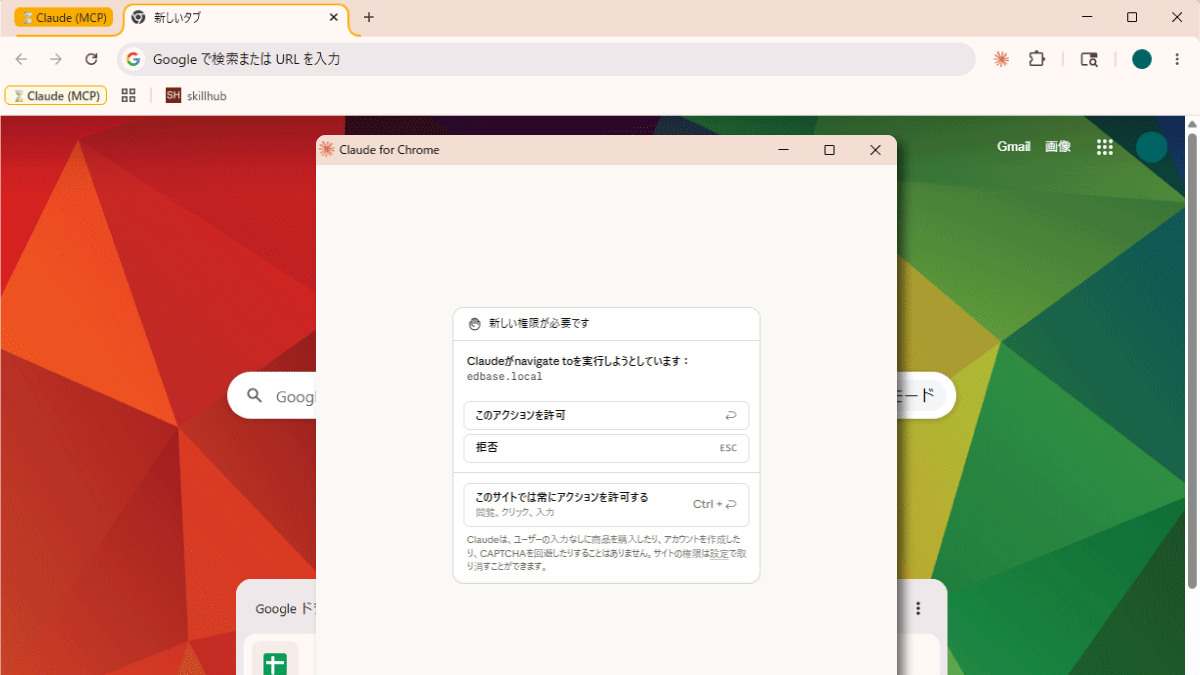Minimize the Chrome browser window
This screenshot has width=1200, height=675.
(x=1086, y=17)
